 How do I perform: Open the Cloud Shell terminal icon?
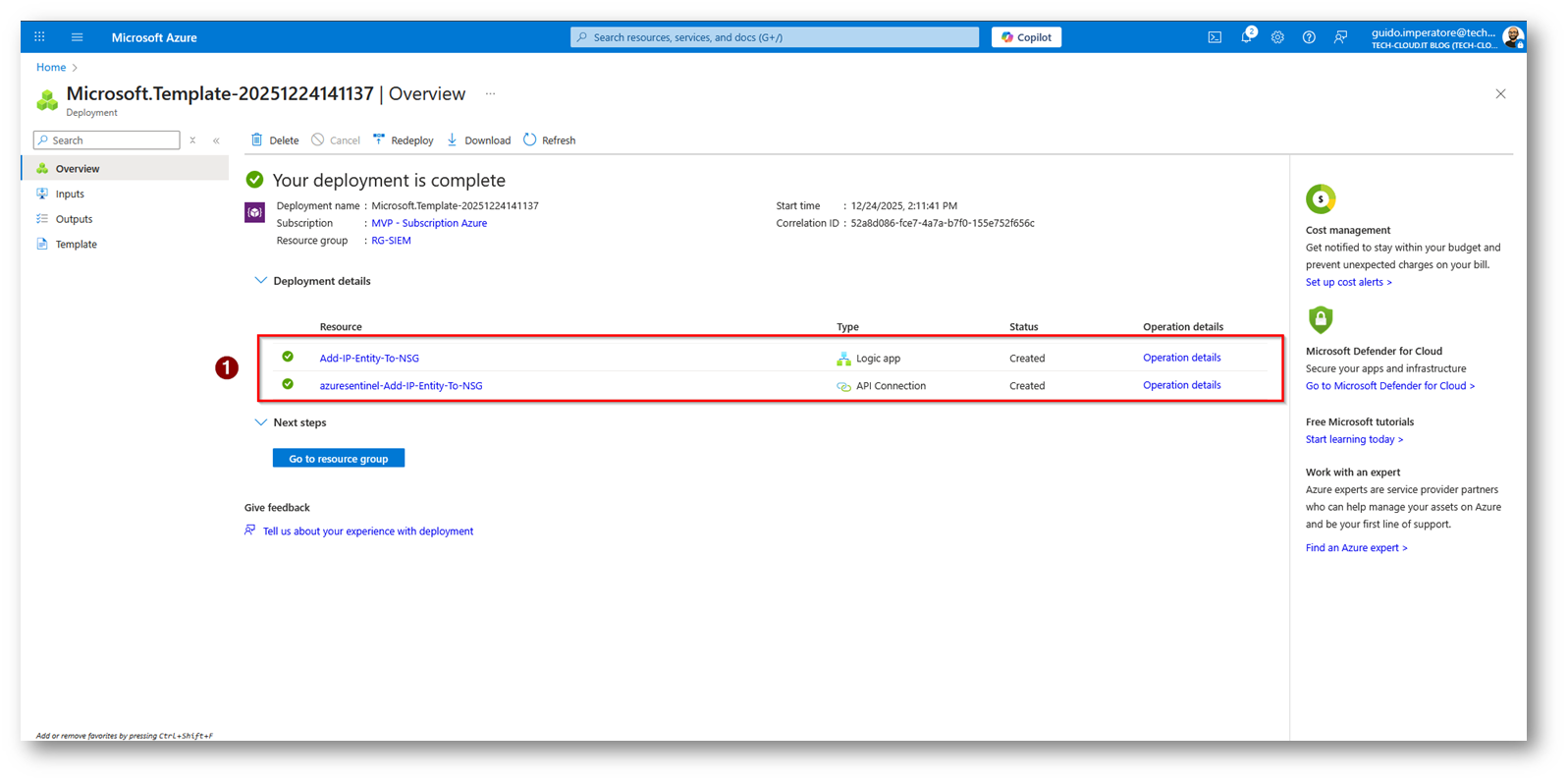(1215, 37)
